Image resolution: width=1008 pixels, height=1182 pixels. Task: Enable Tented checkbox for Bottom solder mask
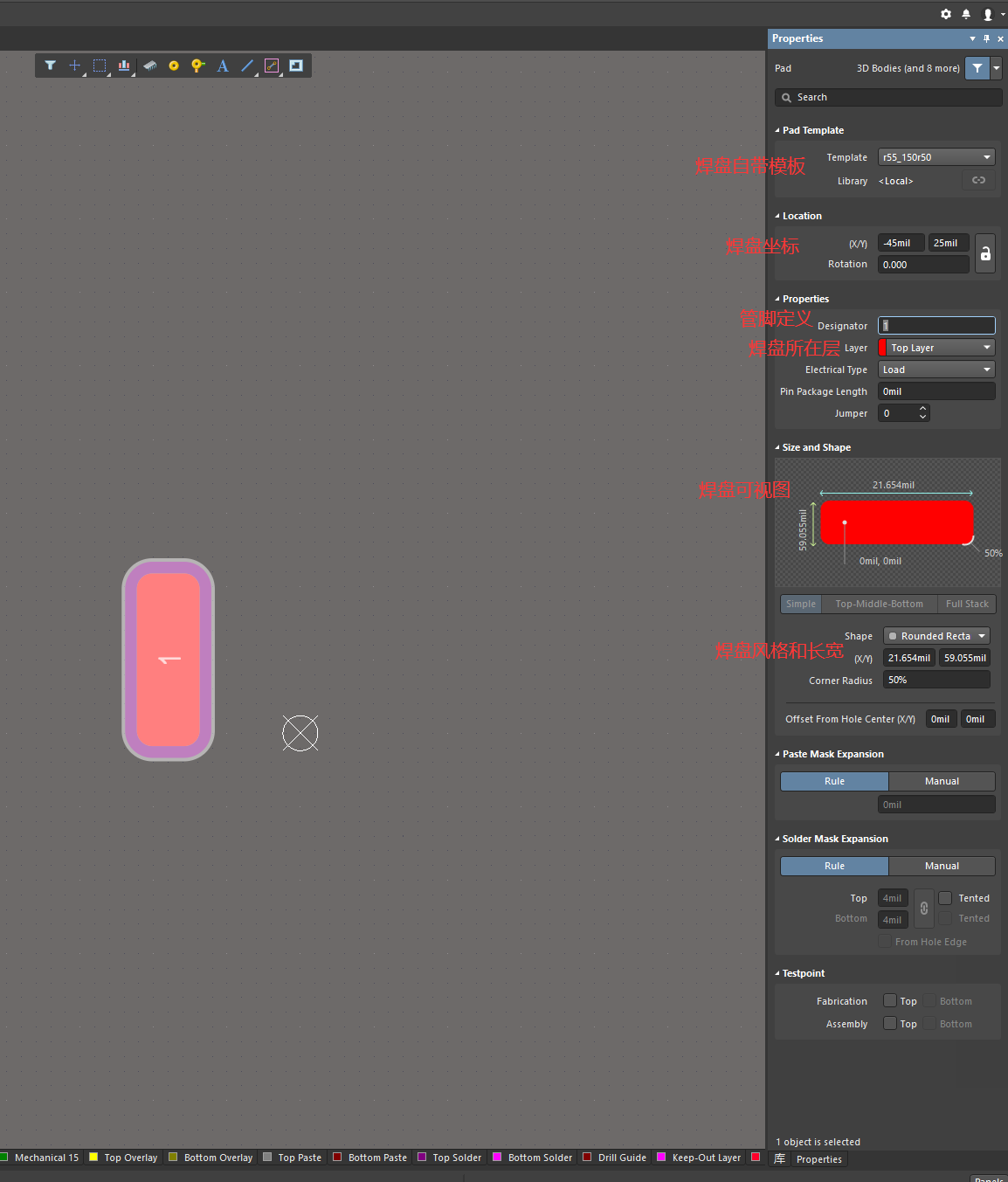coord(945,918)
